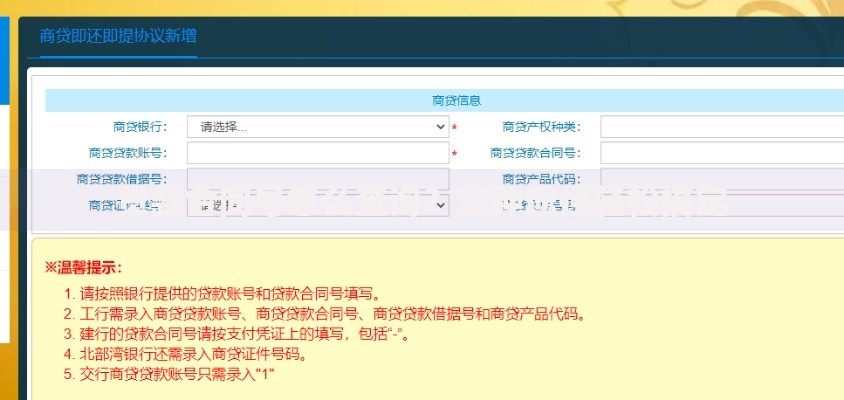The height and width of the screenshot is (400, 844).
Task: Focus the 商贷贷款账号 input box
Action: [317, 153]
